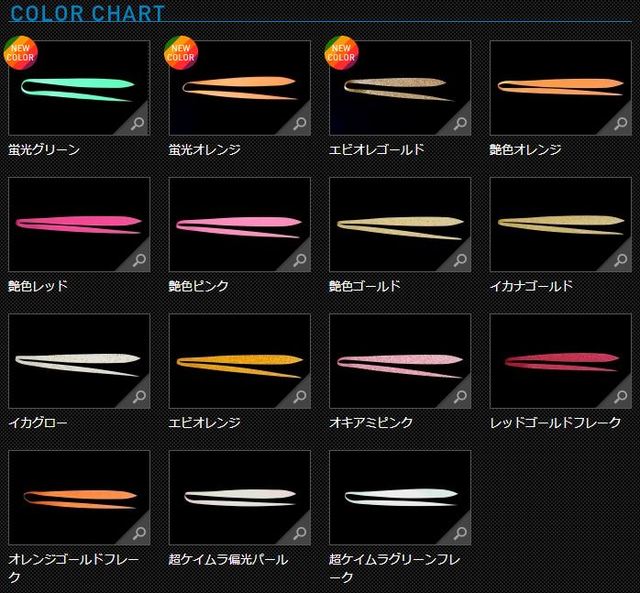Select the 超ケイムラグリーンフレーク color thumbnail

(400, 497)
